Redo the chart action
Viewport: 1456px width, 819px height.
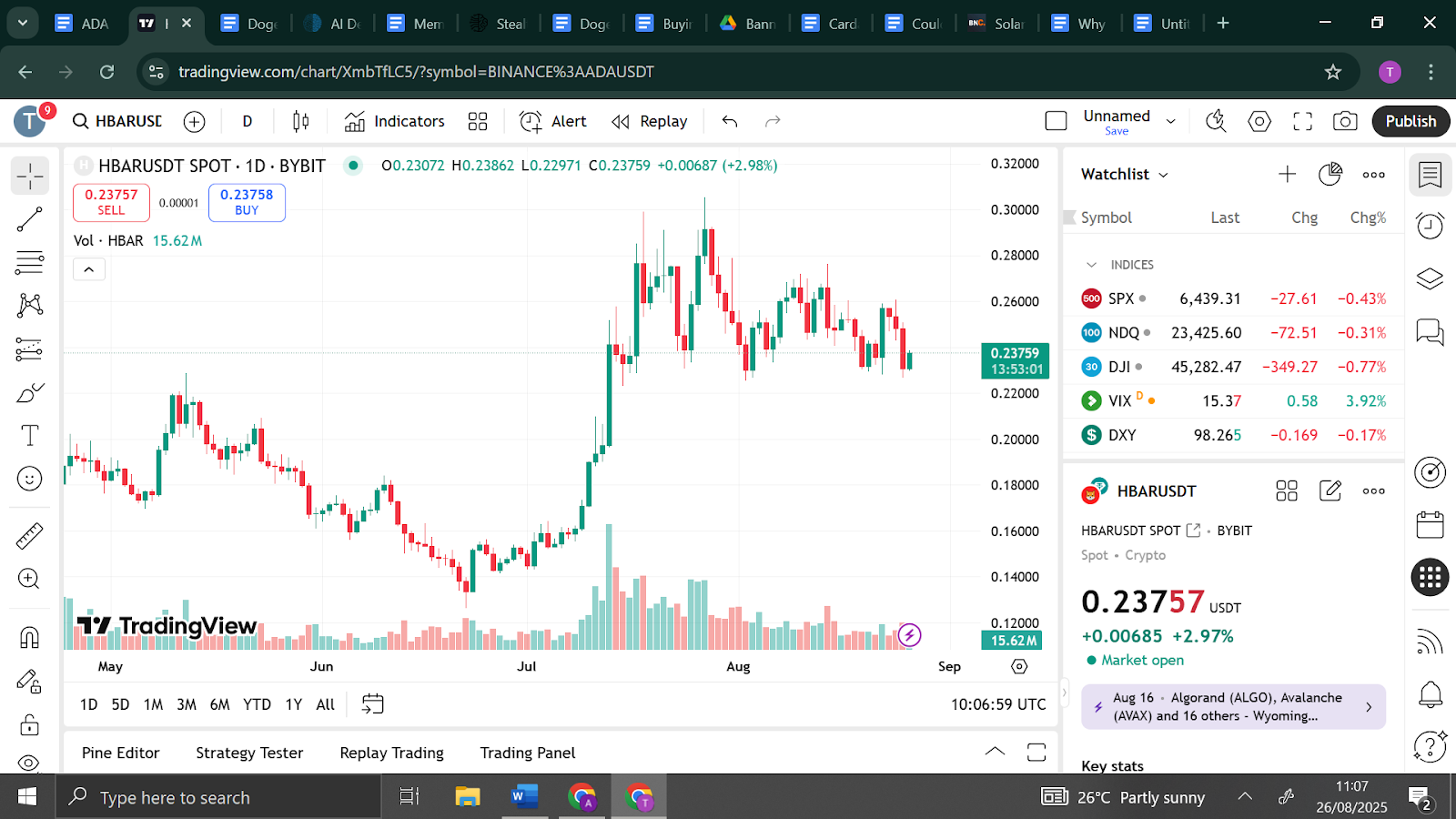coord(773,121)
